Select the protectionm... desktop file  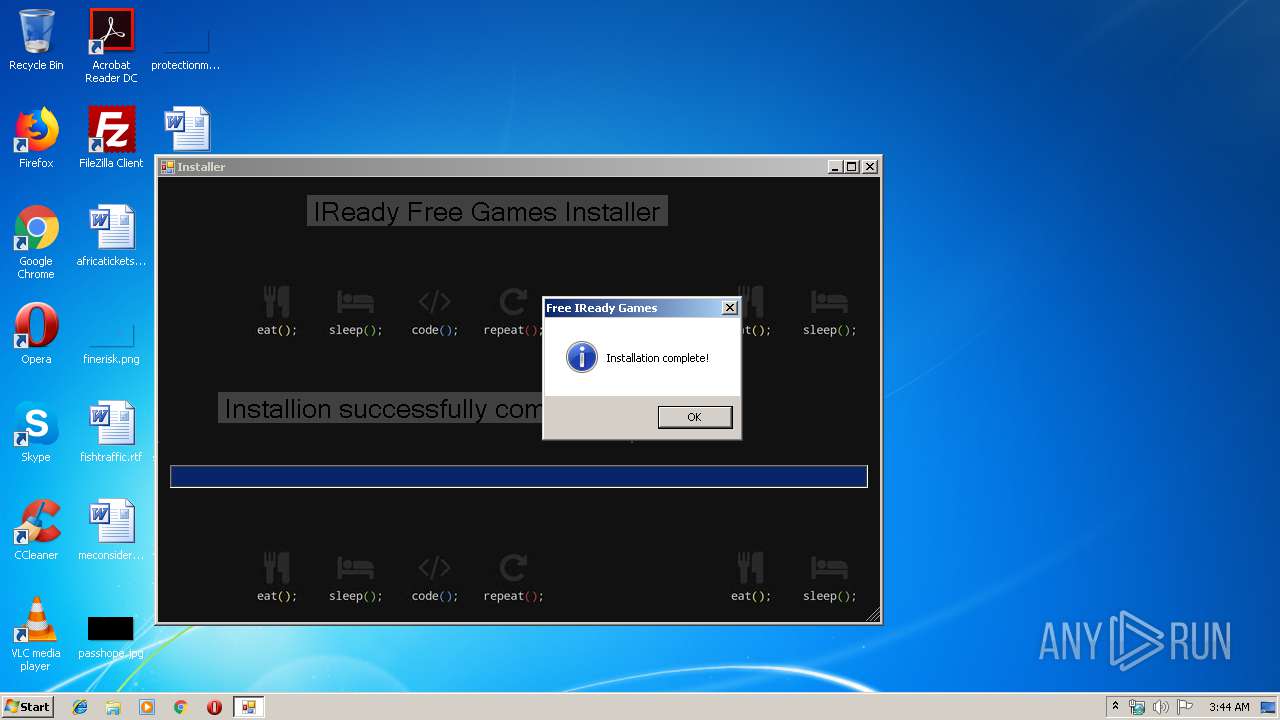coord(186,46)
